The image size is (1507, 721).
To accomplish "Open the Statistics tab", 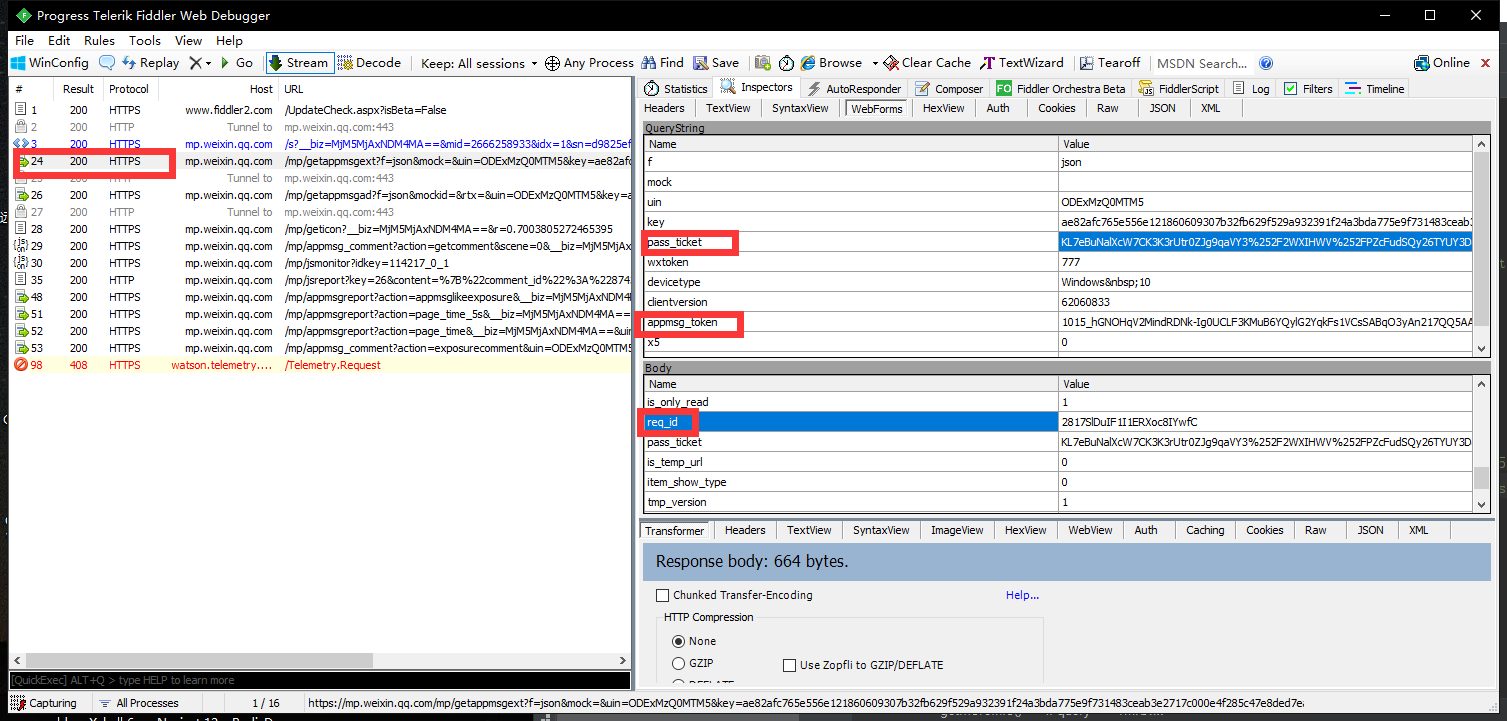I will tap(676, 89).
